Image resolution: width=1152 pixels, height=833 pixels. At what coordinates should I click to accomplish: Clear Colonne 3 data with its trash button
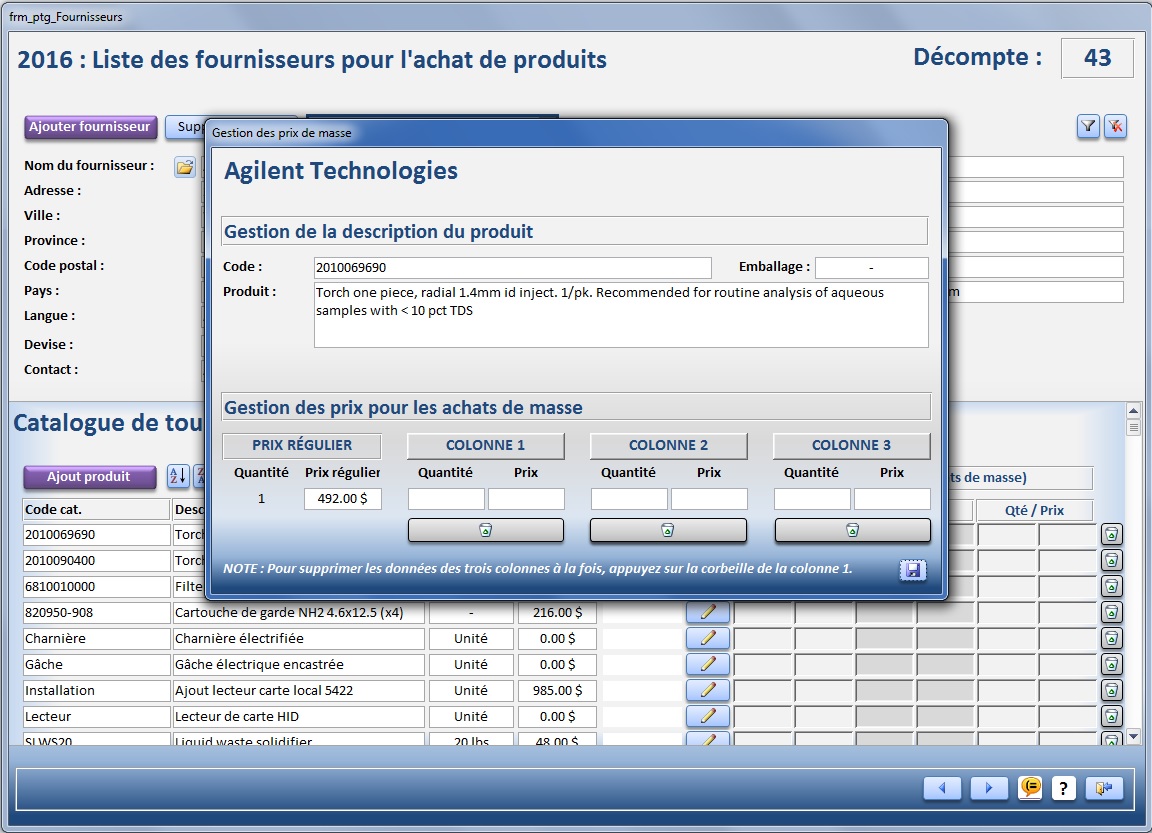click(852, 530)
